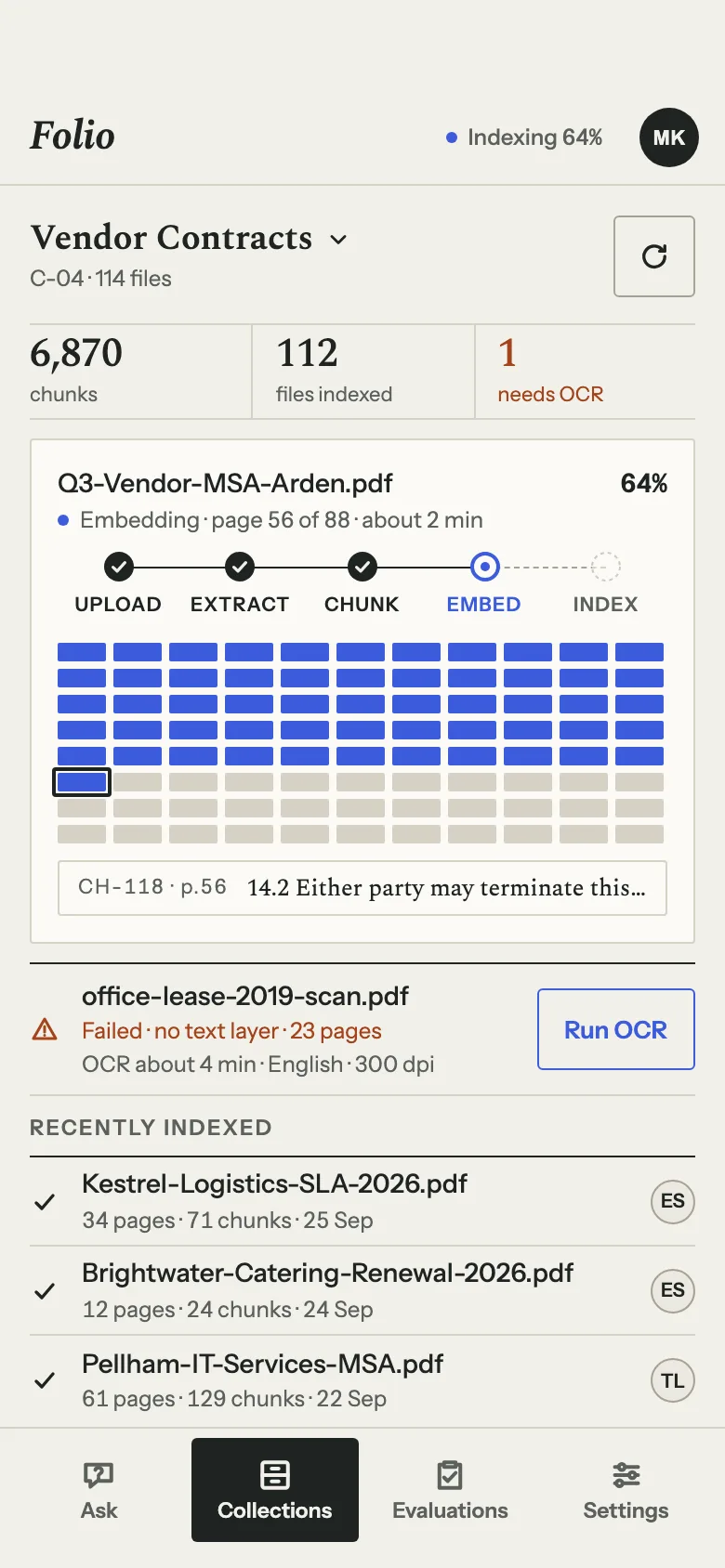Select the active EMBED step marker

484,566
